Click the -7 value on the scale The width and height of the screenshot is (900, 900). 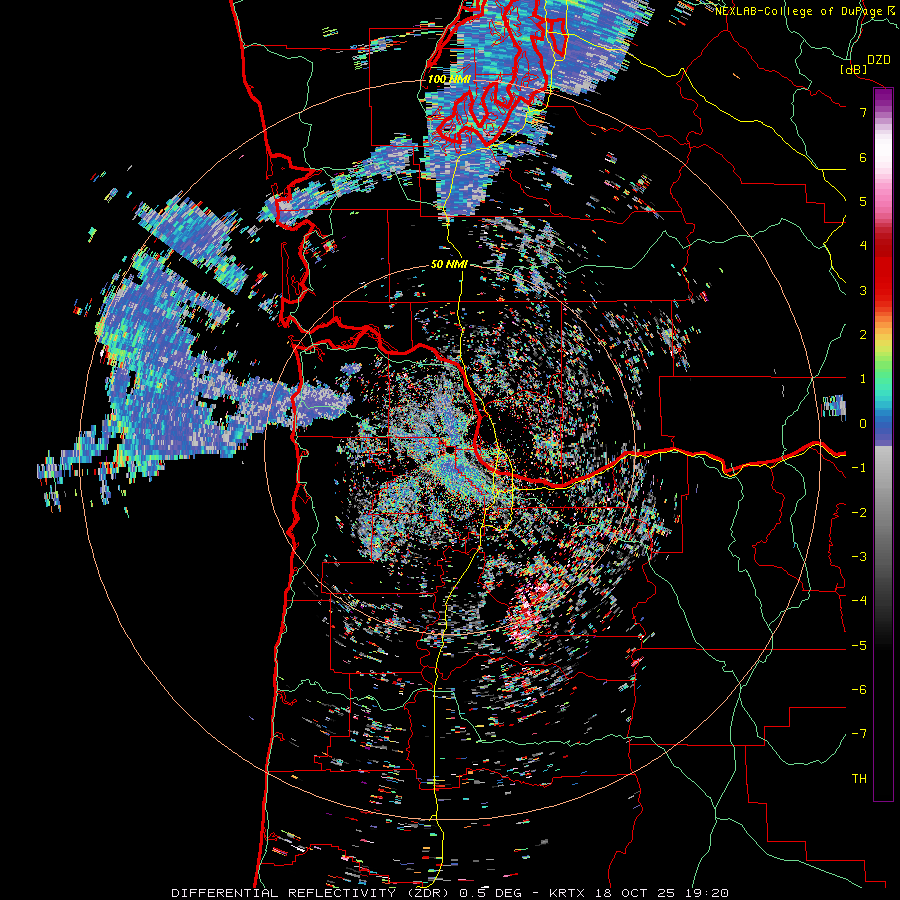(x=859, y=734)
